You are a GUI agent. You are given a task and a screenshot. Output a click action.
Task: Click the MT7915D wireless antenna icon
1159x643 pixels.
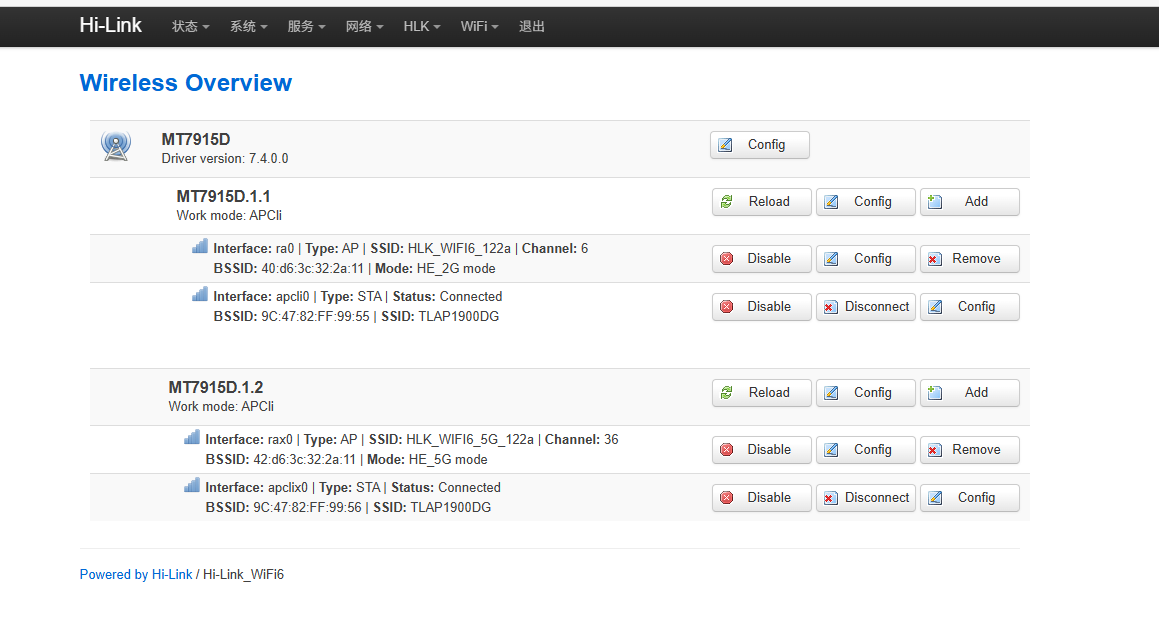click(x=116, y=146)
